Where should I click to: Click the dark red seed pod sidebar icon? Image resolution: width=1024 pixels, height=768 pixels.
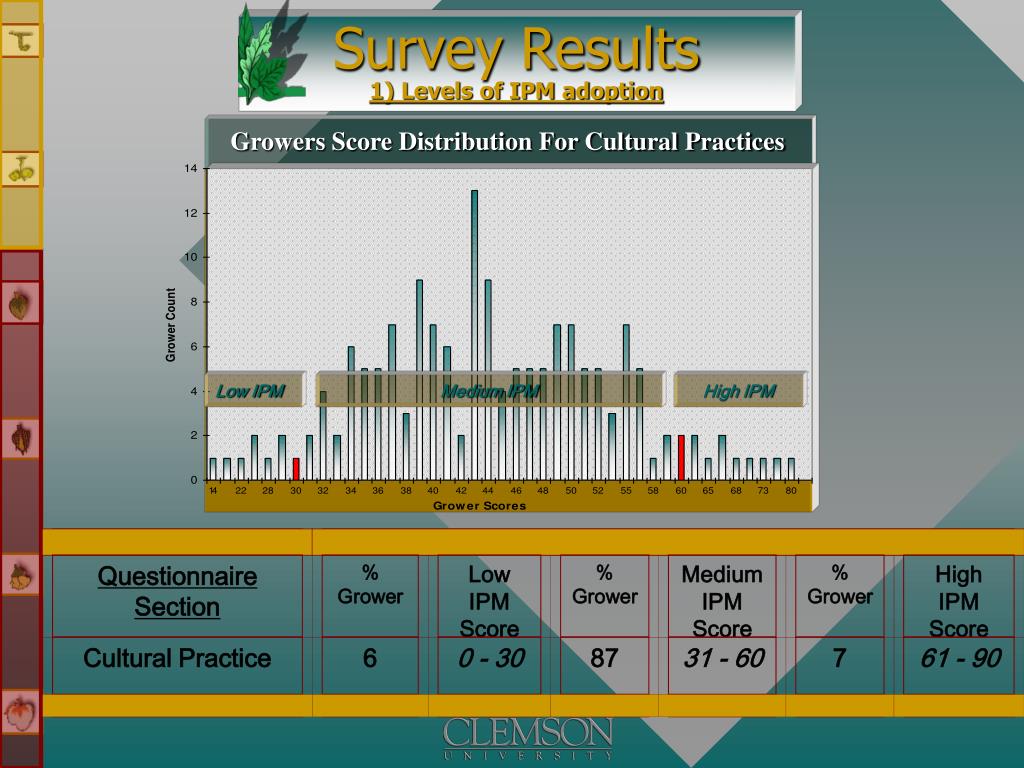click(x=20, y=438)
